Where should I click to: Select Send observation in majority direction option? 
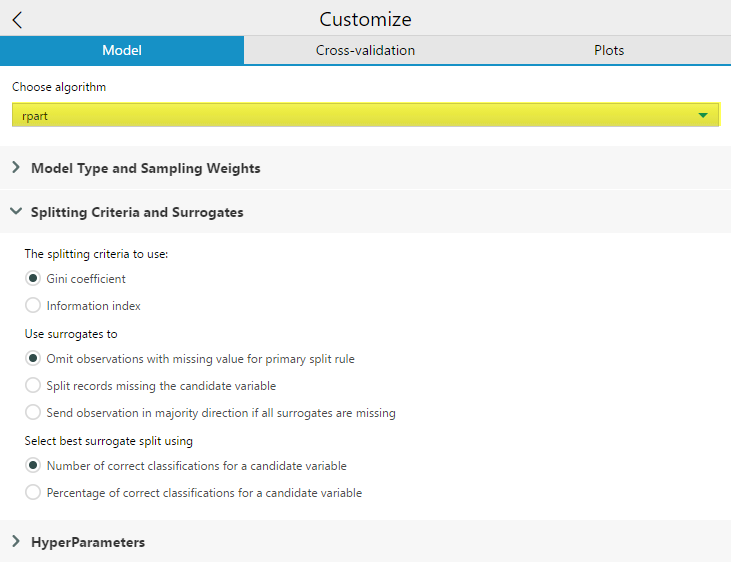click(34, 413)
